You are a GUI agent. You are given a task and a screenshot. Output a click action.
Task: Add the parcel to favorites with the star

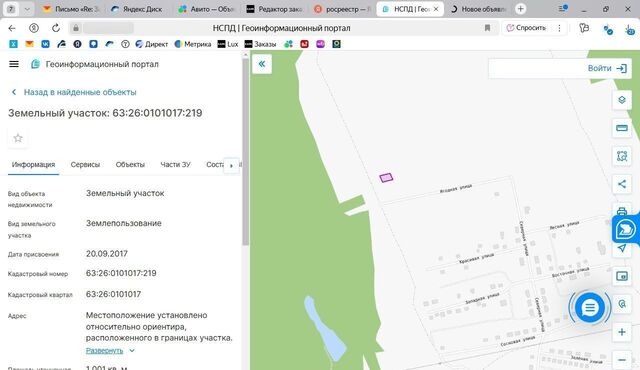[x=18, y=138]
